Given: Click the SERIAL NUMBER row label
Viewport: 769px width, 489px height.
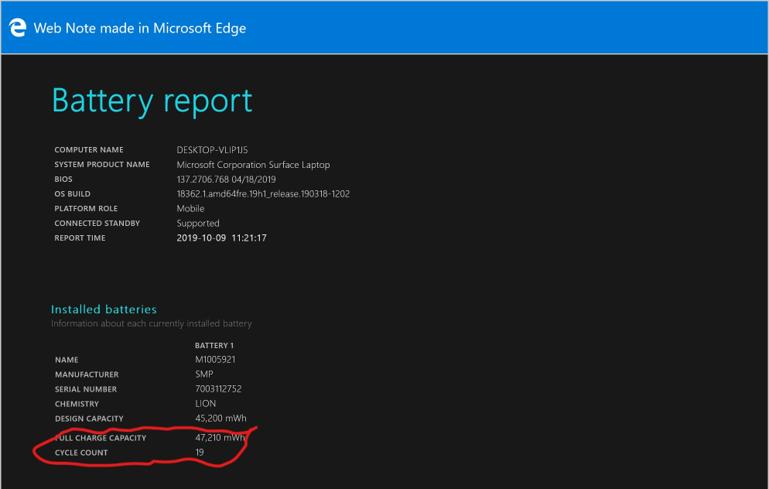Looking at the screenshot, I should coord(86,389).
